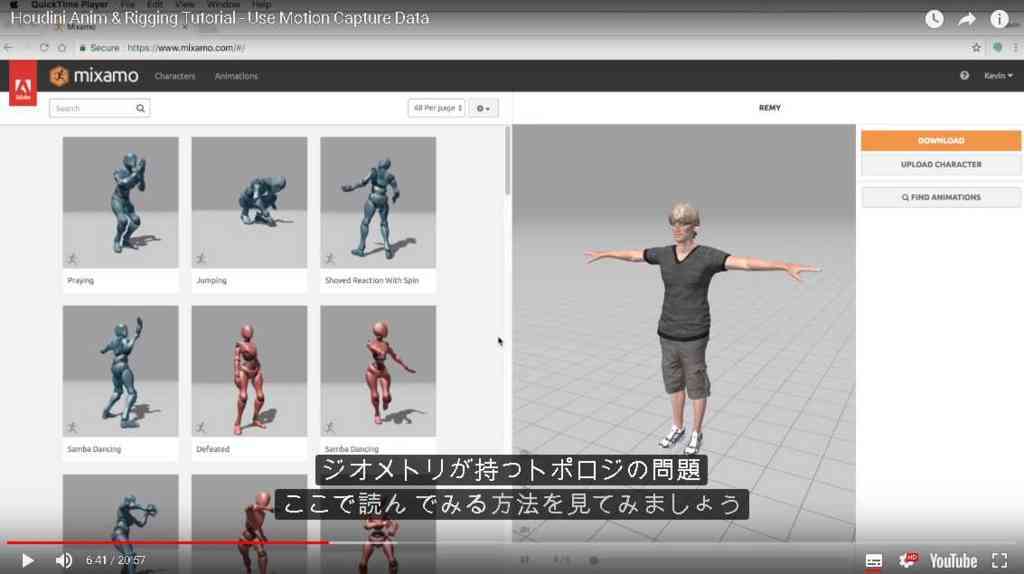Bookmark the page with the star icon

point(976,48)
